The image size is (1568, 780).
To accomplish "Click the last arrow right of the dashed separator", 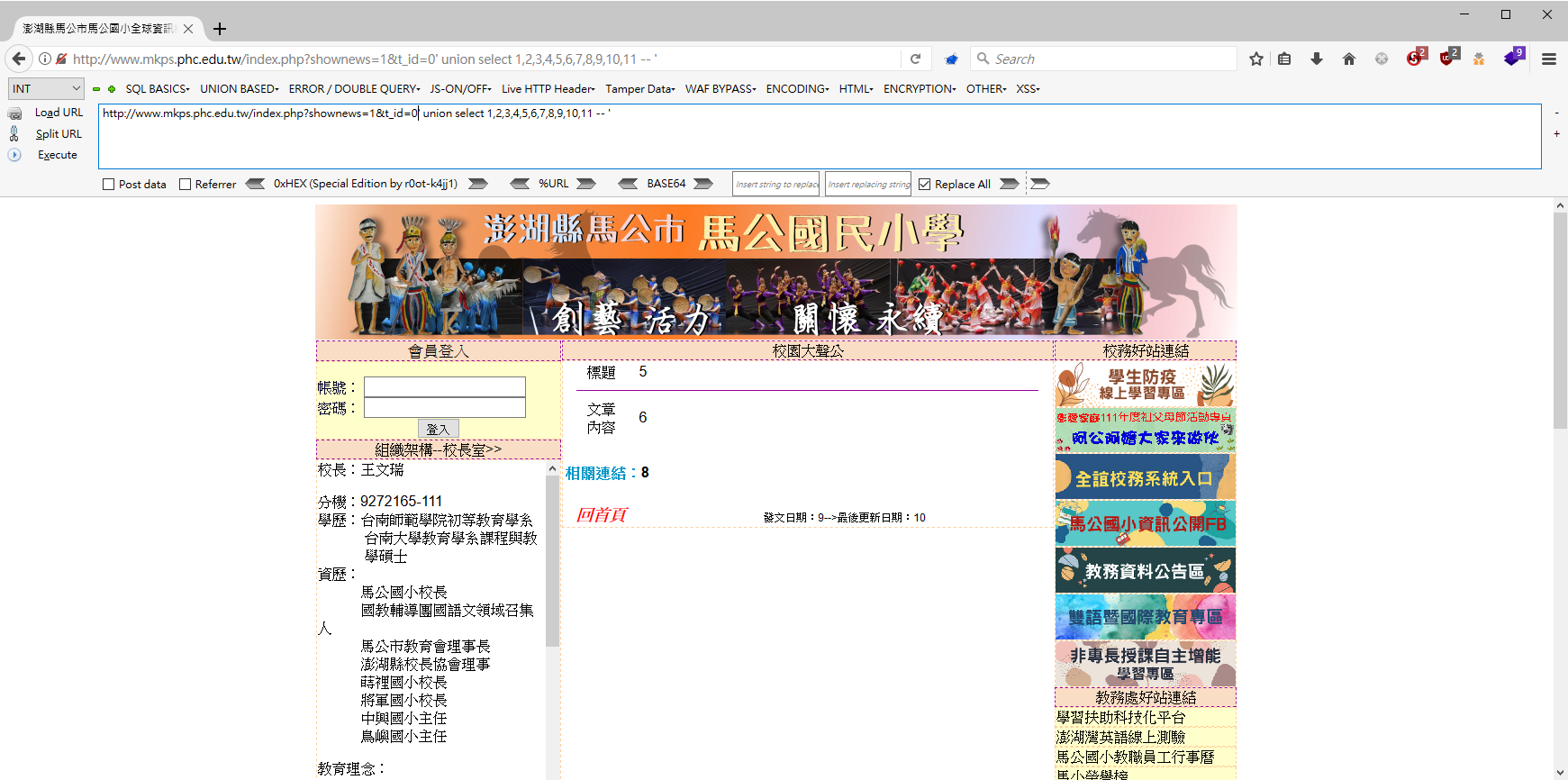I will click(x=1040, y=184).
